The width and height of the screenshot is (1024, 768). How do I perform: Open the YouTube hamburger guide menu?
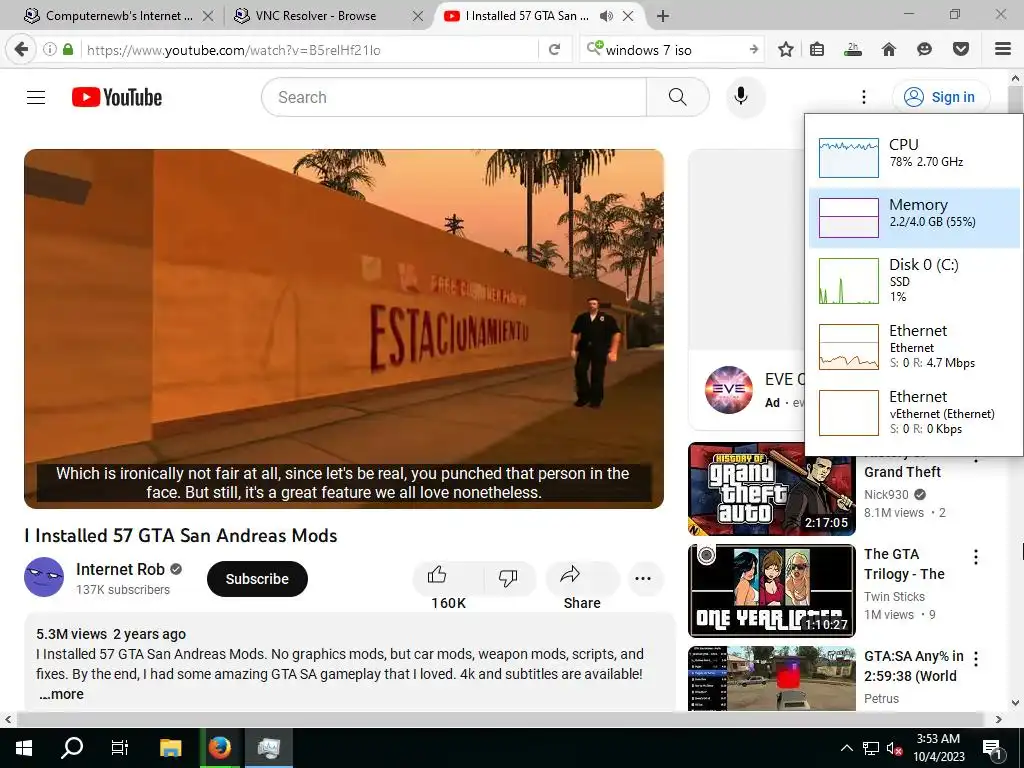point(36,97)
